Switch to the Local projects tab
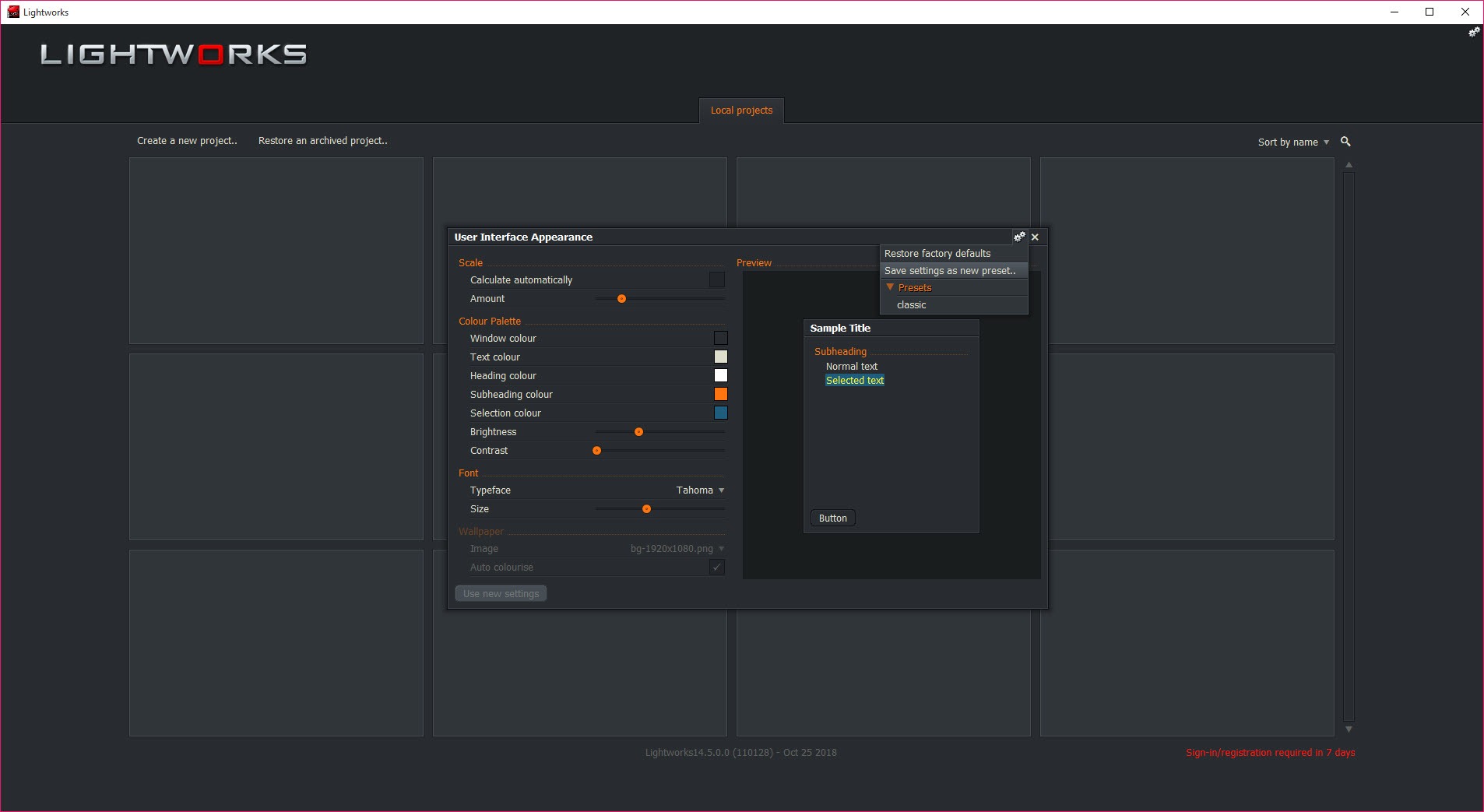1484x812 pixels. point(741,111)
